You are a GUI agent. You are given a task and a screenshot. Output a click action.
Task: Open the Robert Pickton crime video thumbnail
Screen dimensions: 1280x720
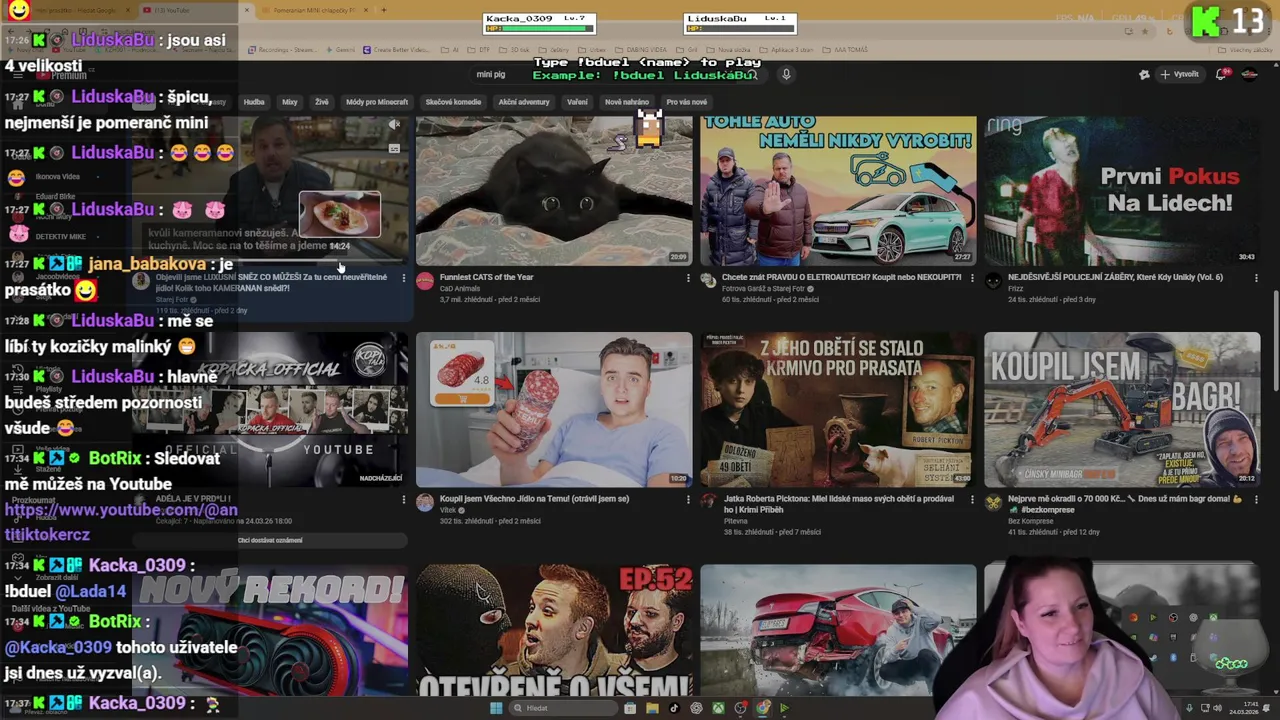tap(838, 410)
